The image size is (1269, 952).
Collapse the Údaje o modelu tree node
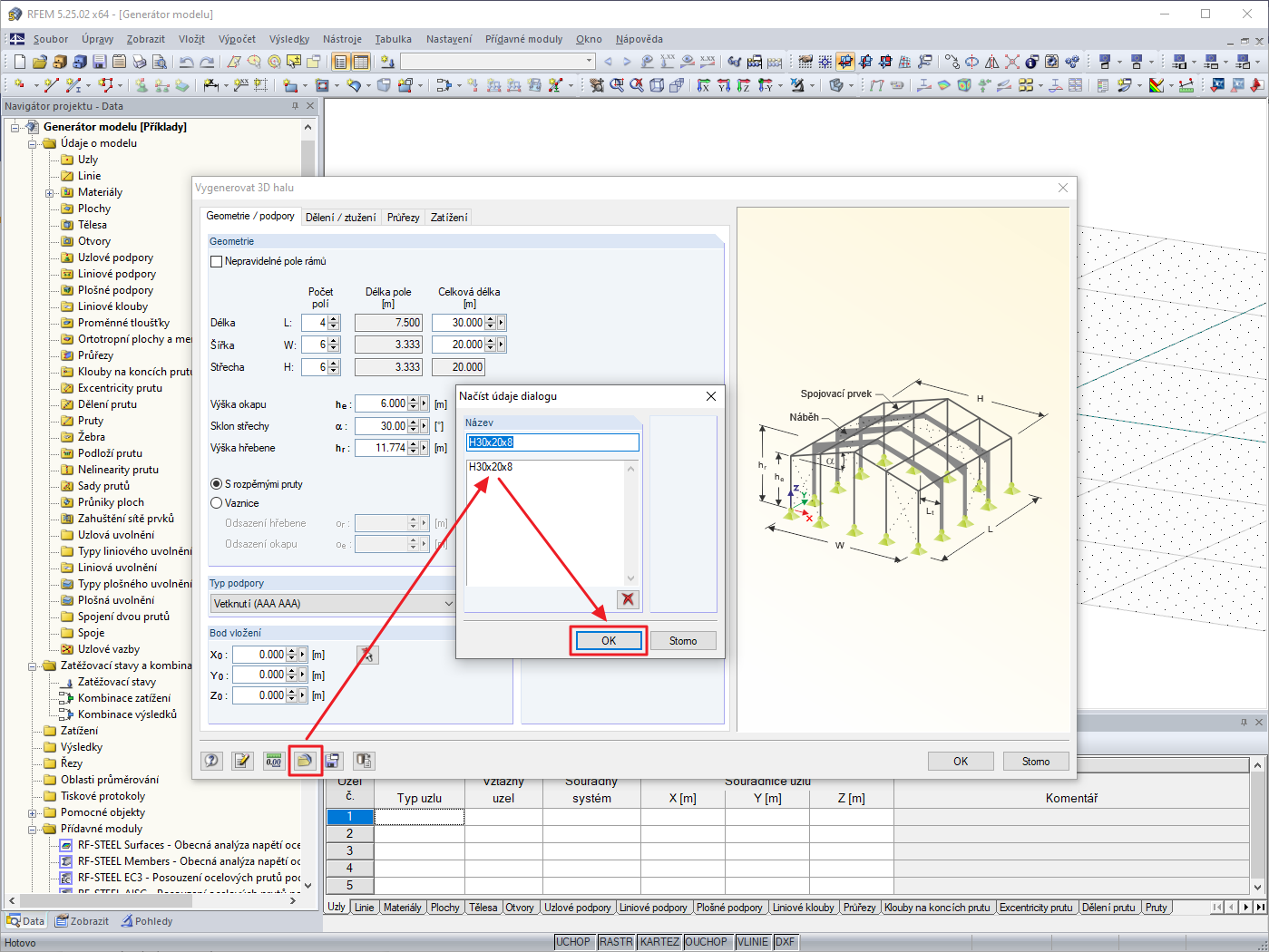[x=33, y=144]
